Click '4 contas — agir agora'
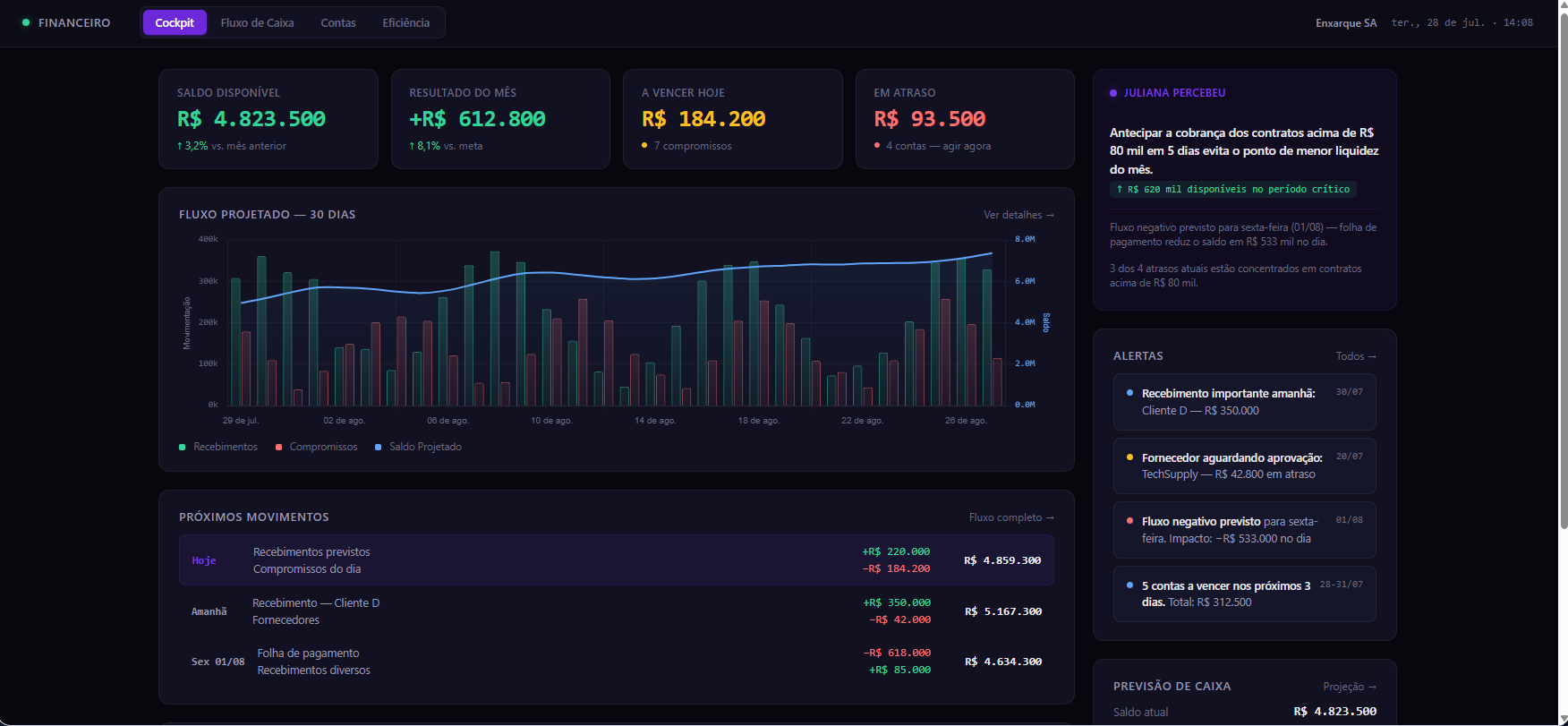Screen dimensions: 1568x726 [x=938, y=146]
